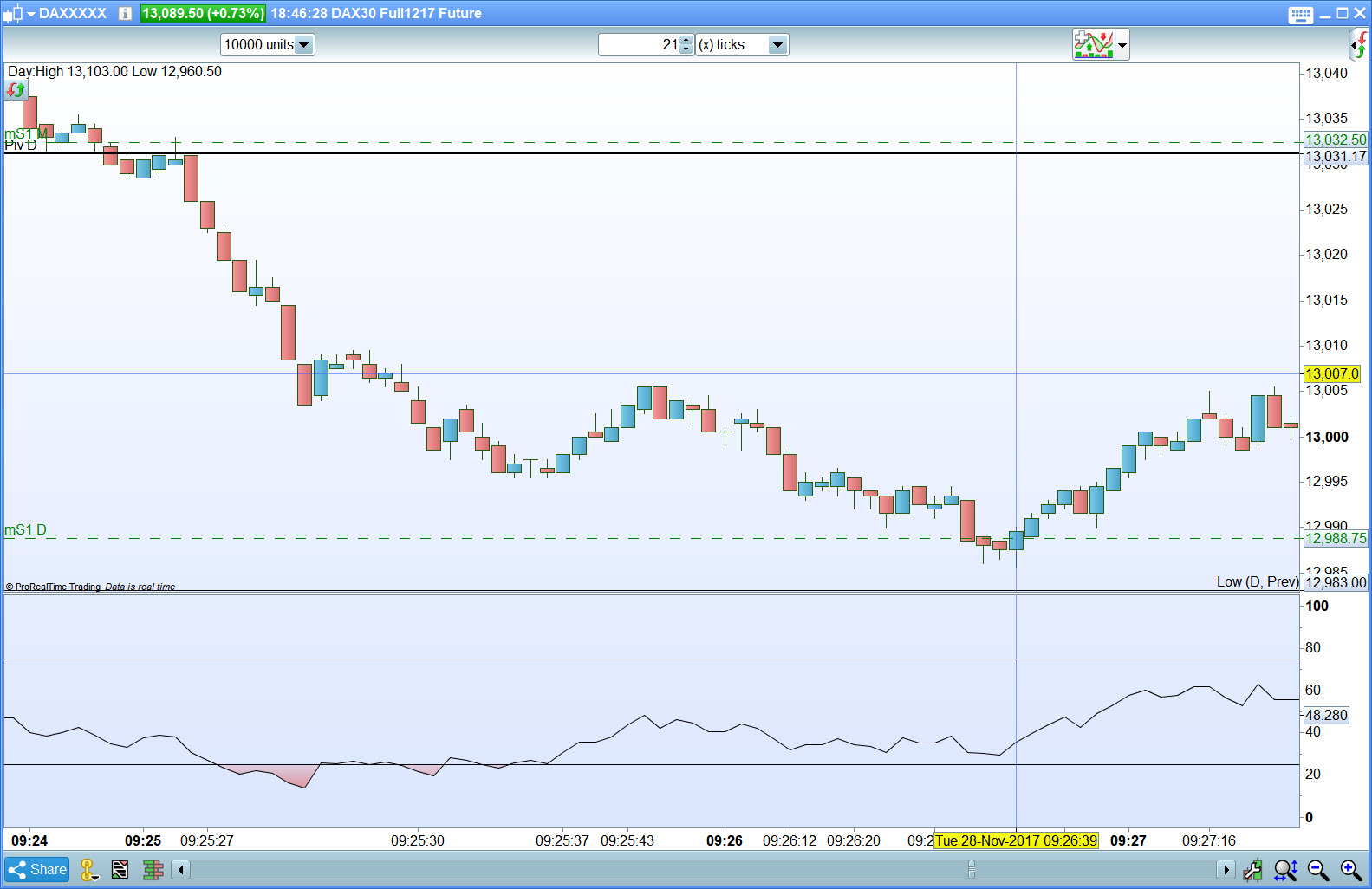The image size is (1372, 889).
Task: Toggle the red-green arrows trading panel tab
Action: (x=1360, y=44)
